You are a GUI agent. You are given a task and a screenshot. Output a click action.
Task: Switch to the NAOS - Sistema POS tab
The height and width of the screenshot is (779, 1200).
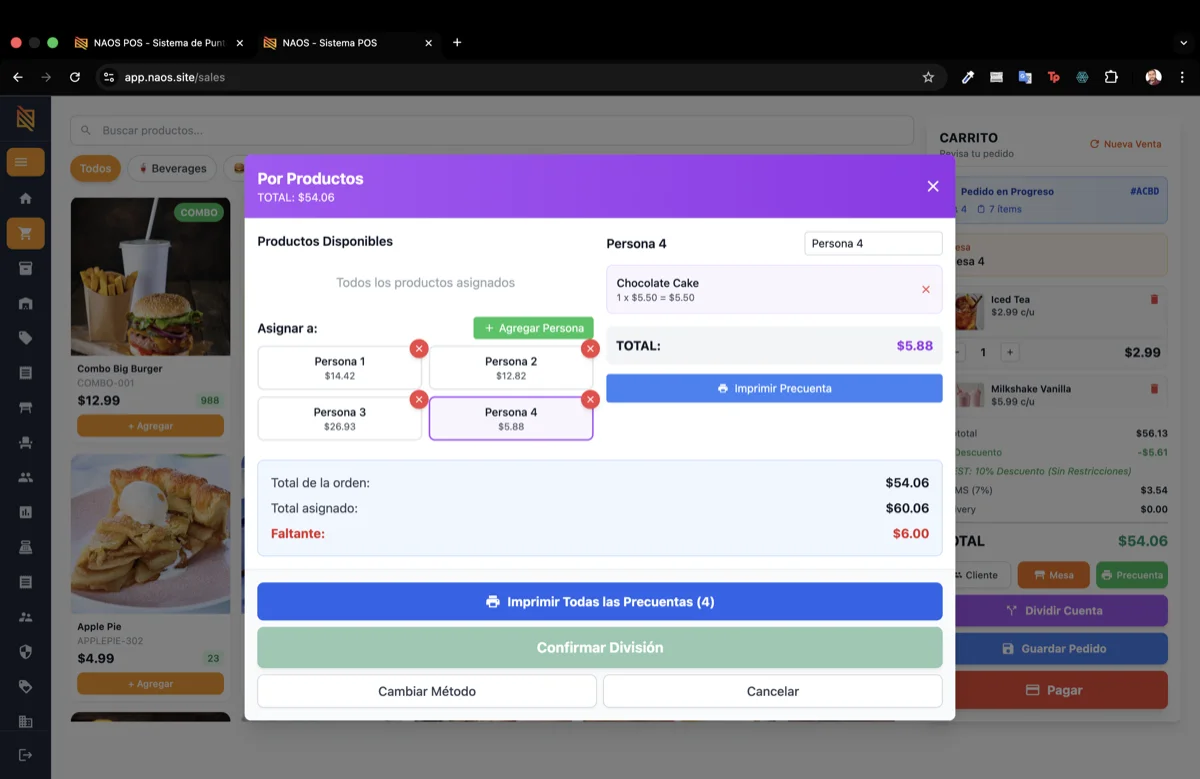point(338,43)
